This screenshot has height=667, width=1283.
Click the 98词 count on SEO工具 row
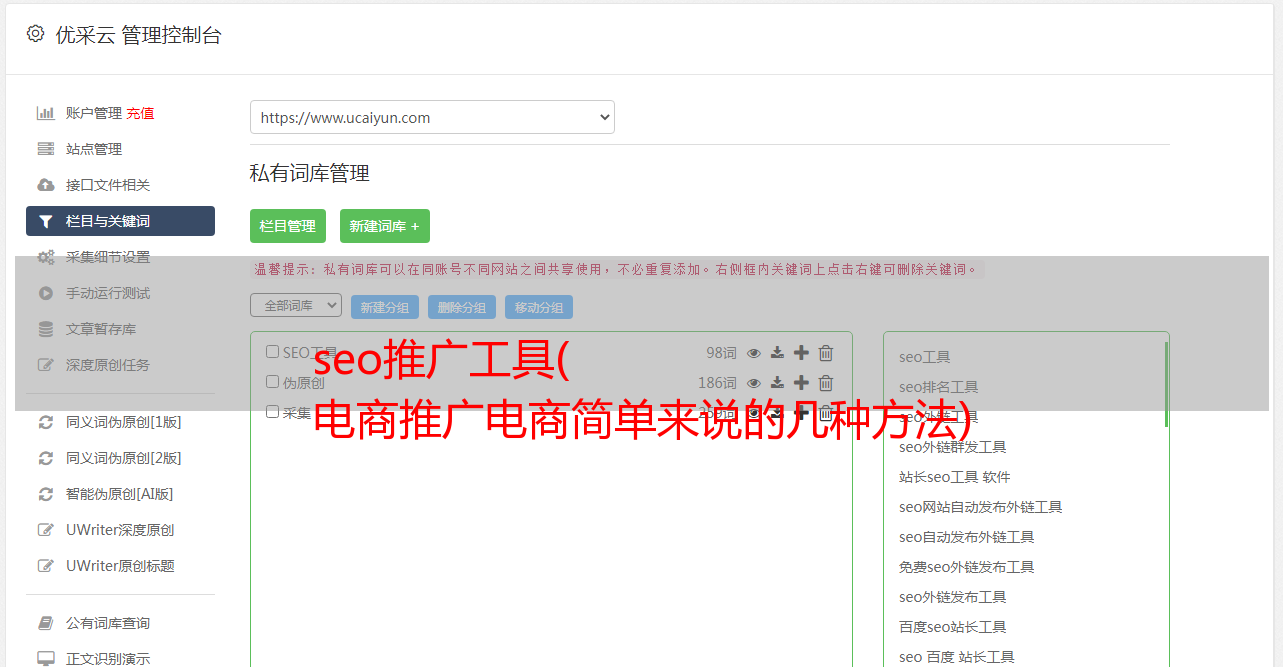pyautogui.click(x=721, y=353)
